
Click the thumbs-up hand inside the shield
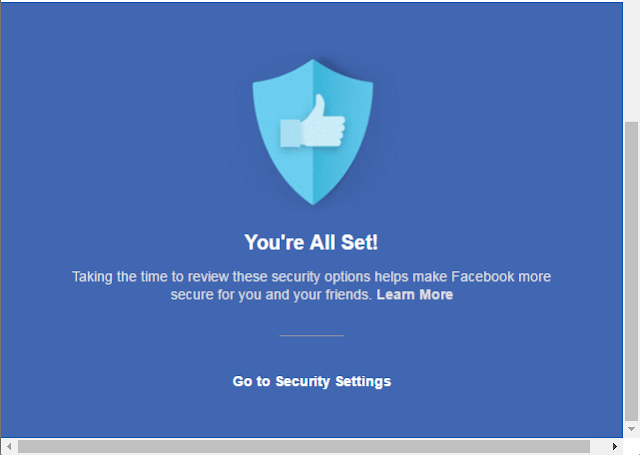pos(313,122)
